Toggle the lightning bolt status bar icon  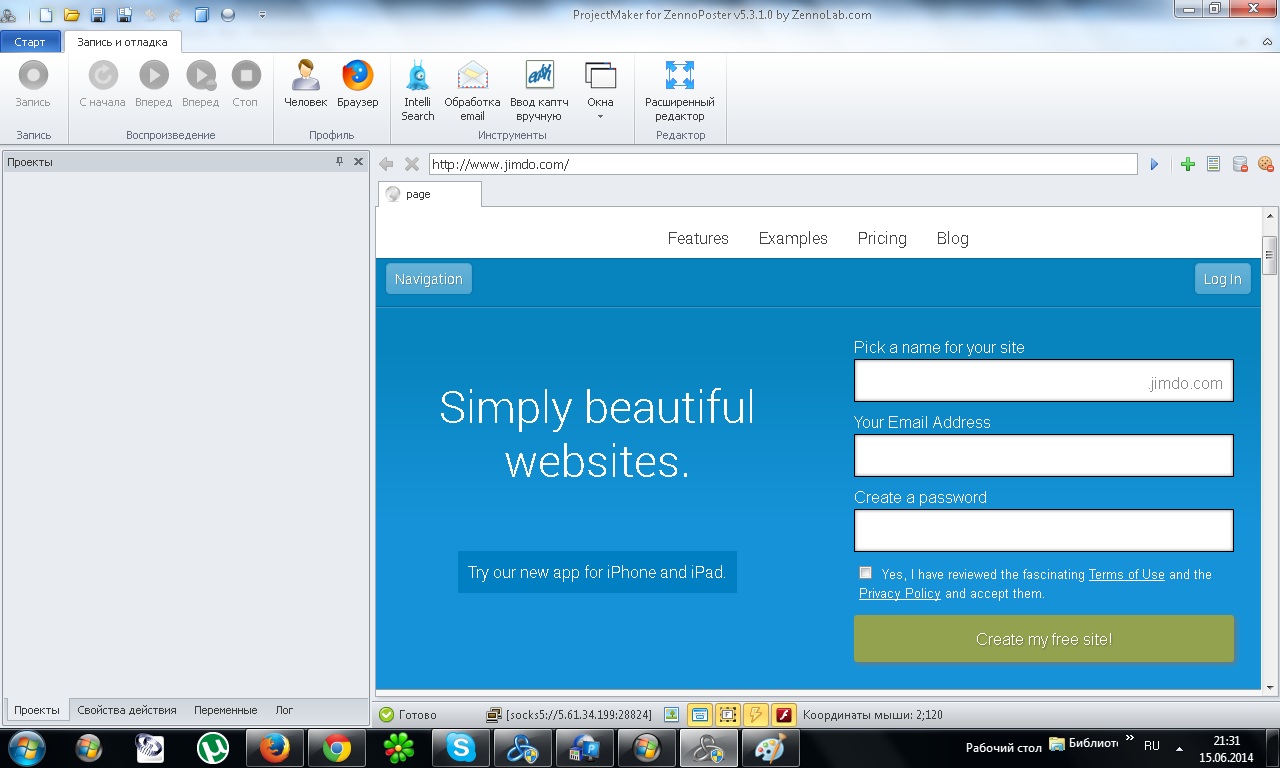pyautogui.click(x=755, y=715)
